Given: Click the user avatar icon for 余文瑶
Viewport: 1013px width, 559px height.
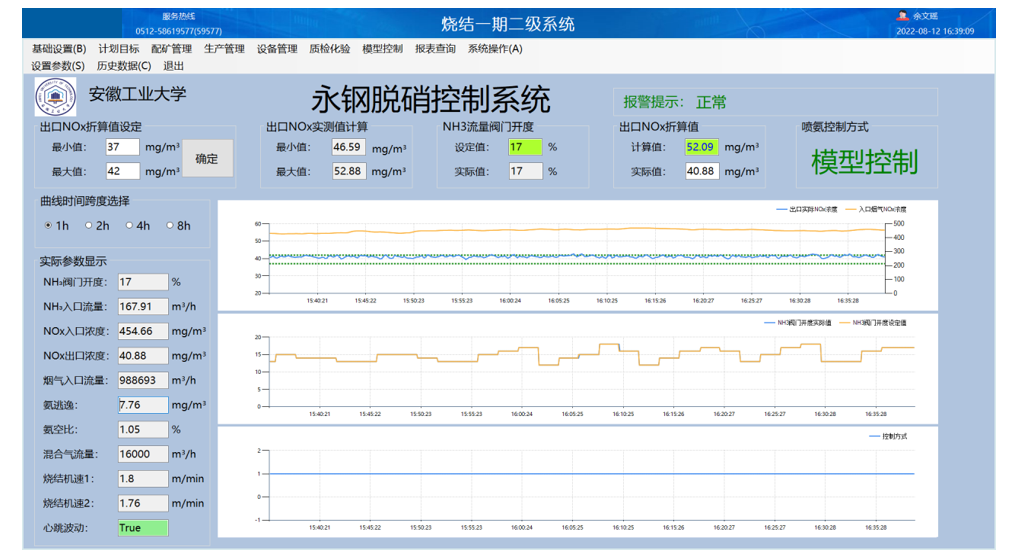Looking at the screenshot, I should [902, 16].
